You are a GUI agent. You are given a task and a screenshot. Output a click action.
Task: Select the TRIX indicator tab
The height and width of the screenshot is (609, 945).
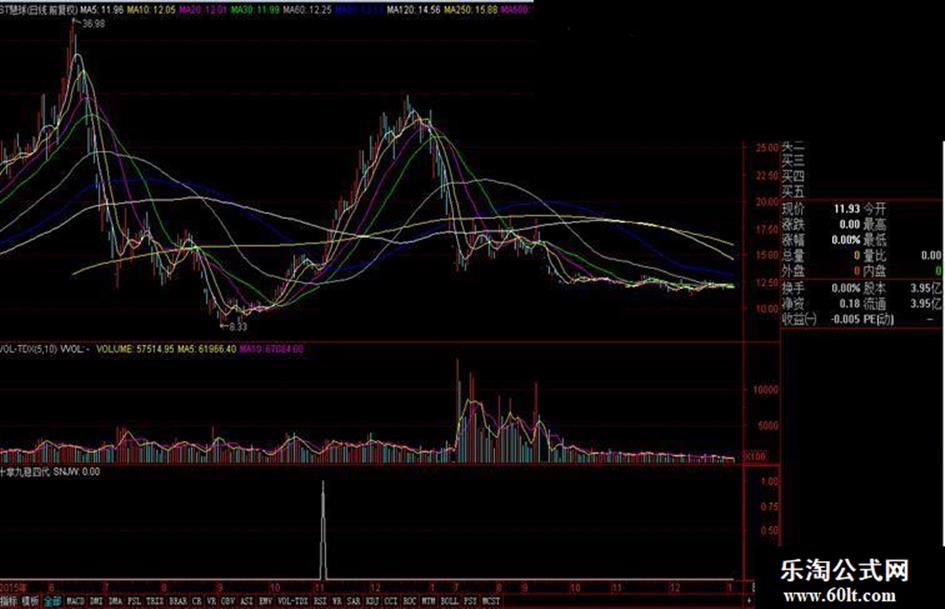155,601
